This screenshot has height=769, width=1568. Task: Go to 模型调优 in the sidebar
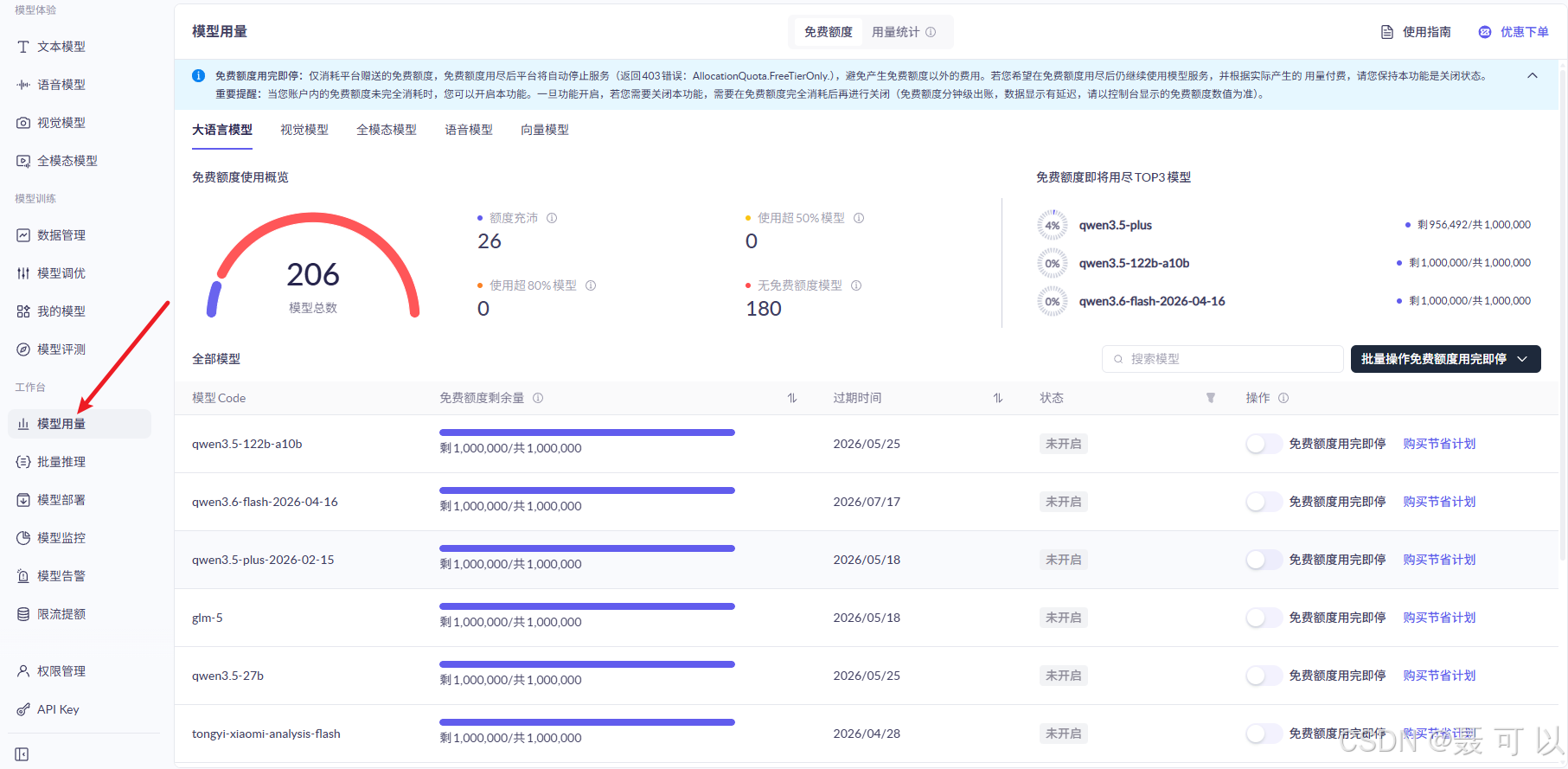pyautogui.click(x=61, y=273)
